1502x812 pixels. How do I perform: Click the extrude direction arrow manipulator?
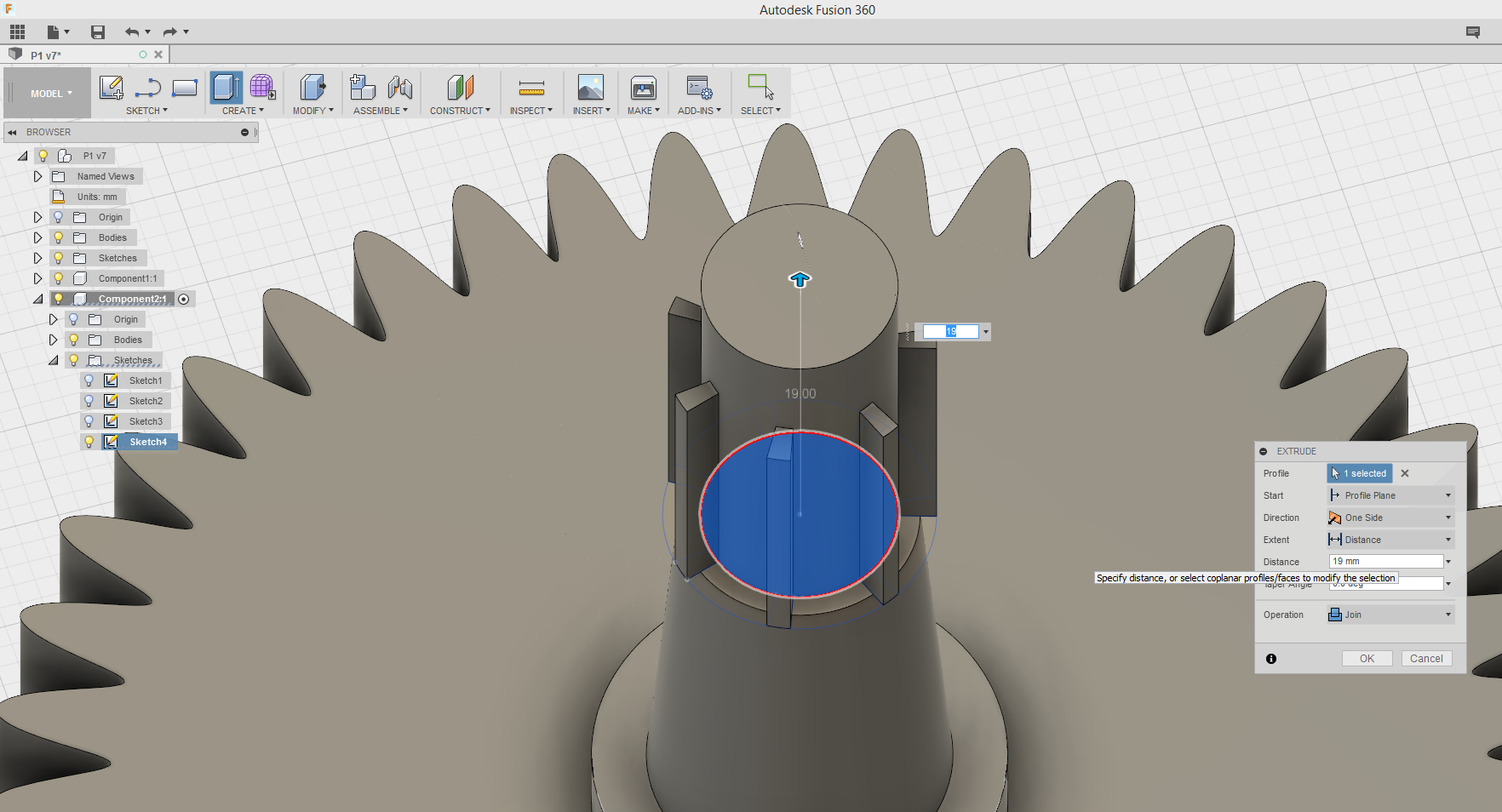pos(800,279)
